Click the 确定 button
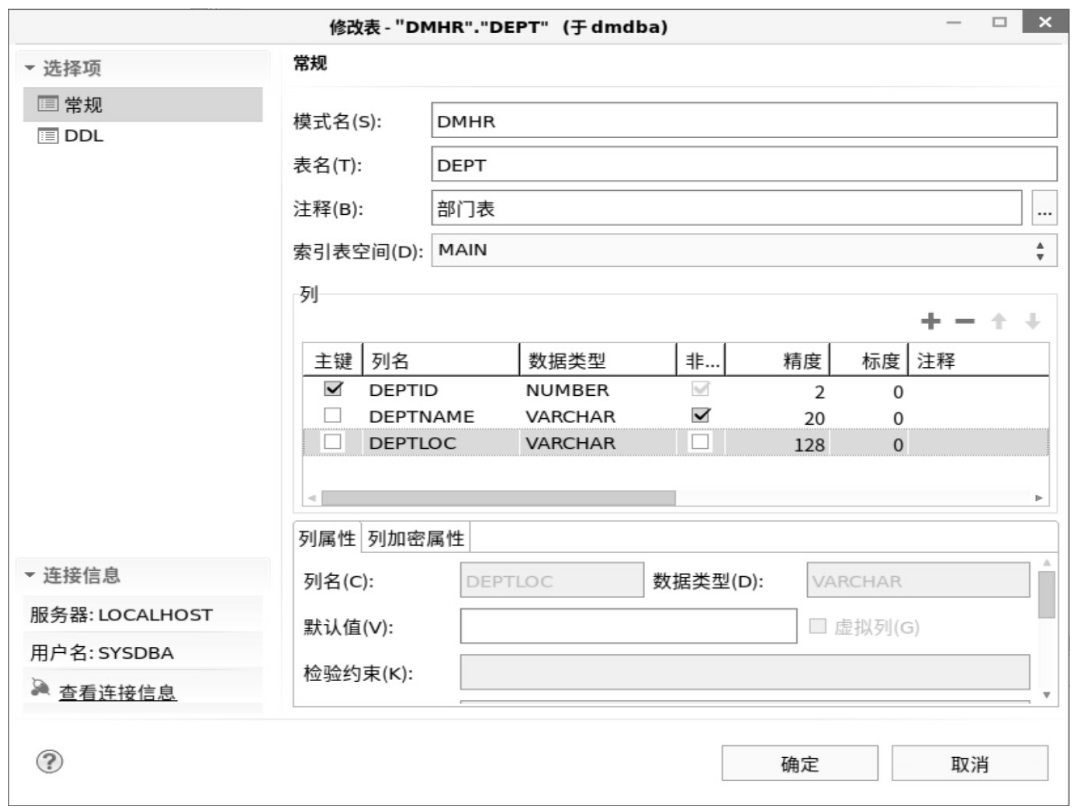This screenshot has width=1074, height=809. (x=800, y=764)
